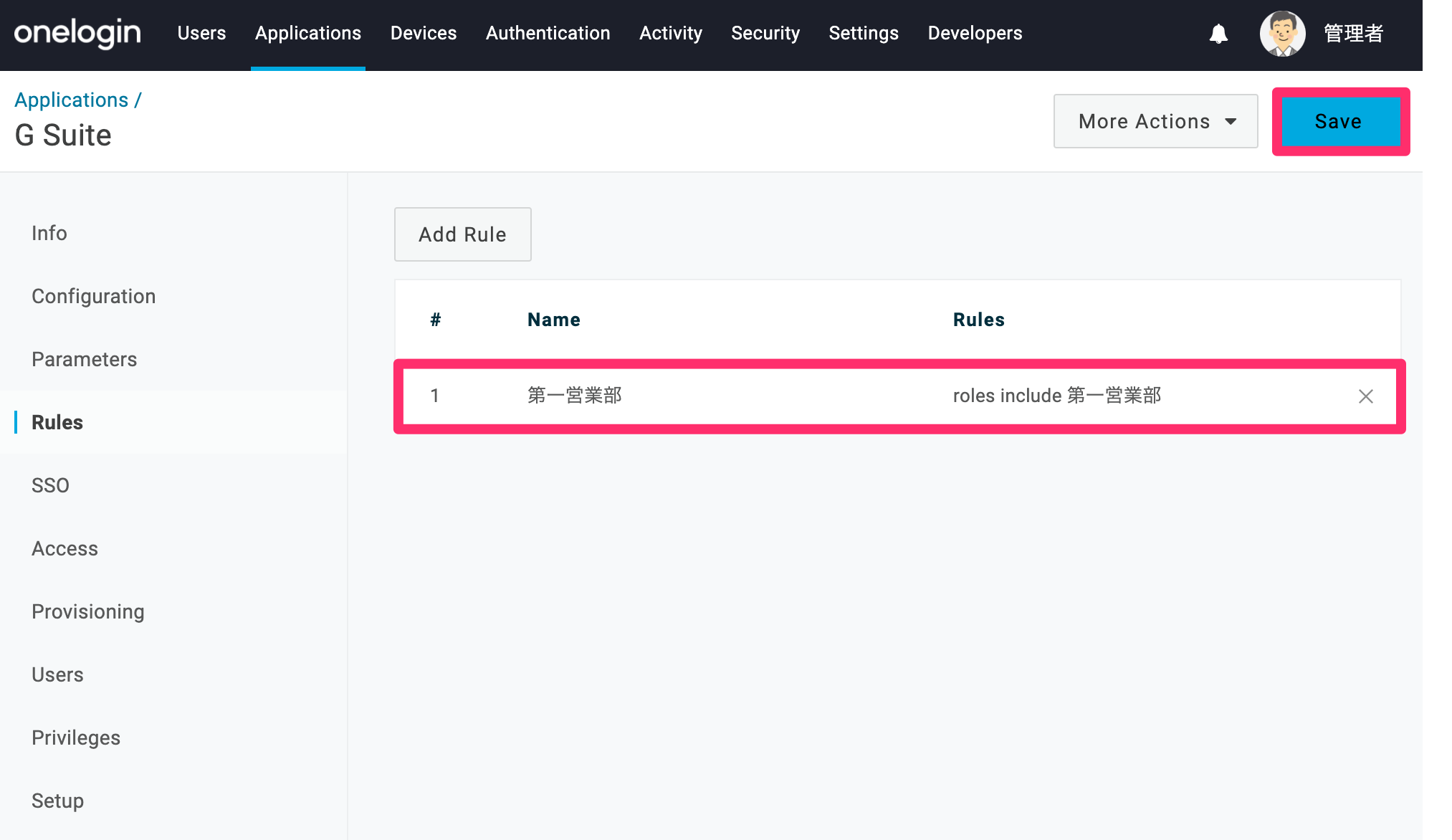The height and width of the screenshot is (840, 1452).
Task: Switch to the Setup tab
Action: click(58, 801)
